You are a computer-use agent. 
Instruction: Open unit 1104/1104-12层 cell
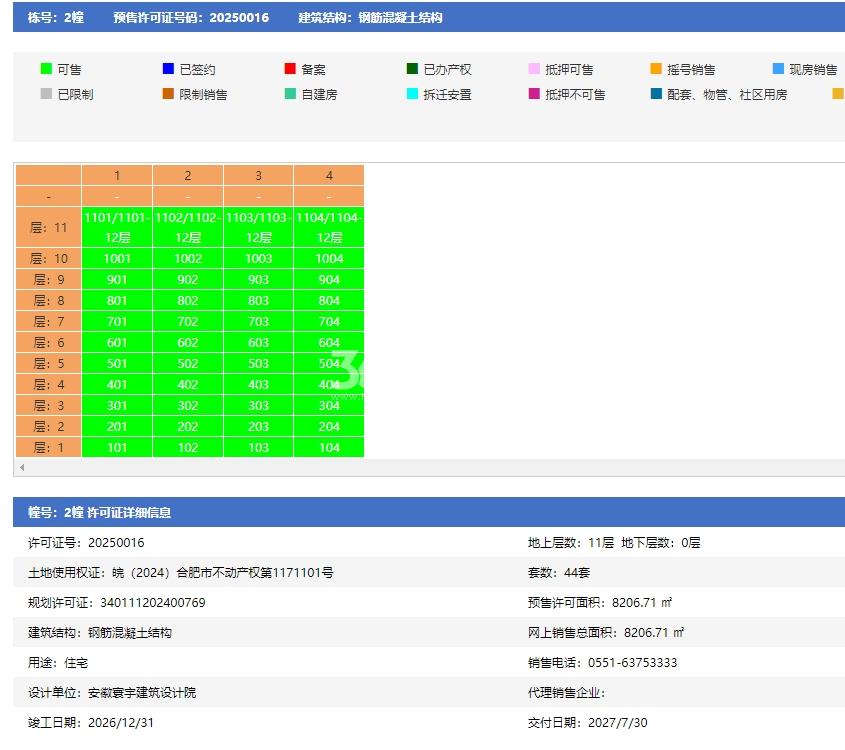pyautogui.click(x=329, y=227)
